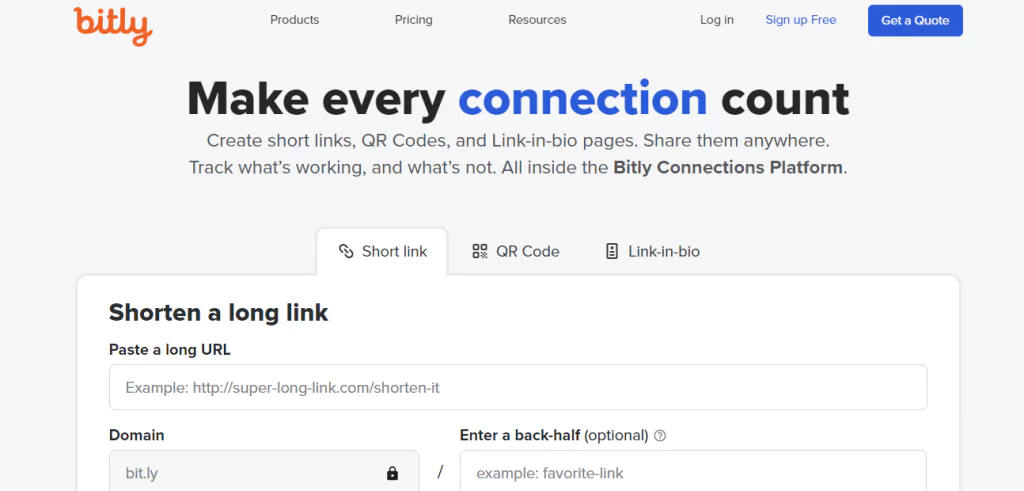Focus the back-half input field
Viewport: 1024px width, 491px height.
pos(693,473)
